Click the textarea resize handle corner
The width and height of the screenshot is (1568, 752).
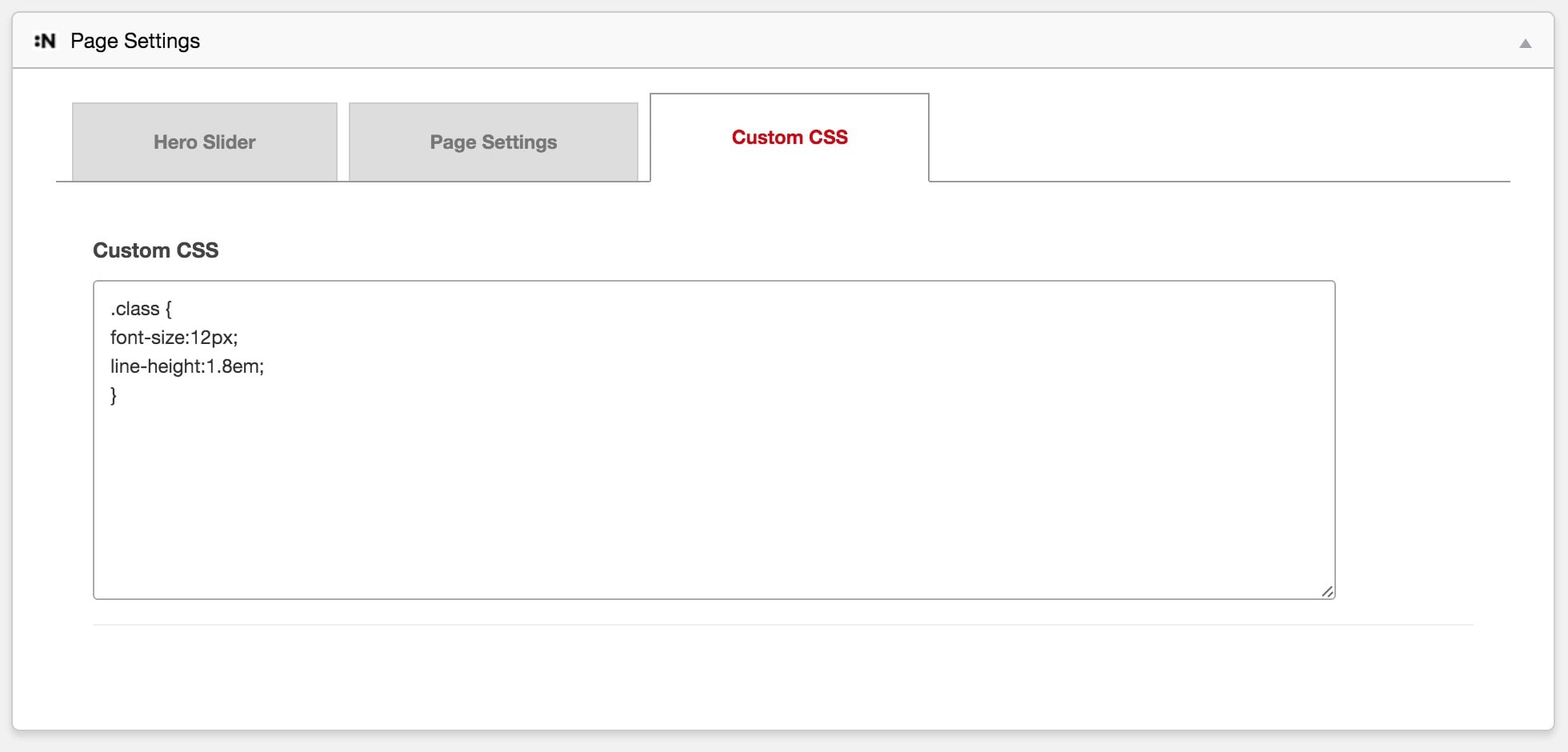click(1327, 591)
